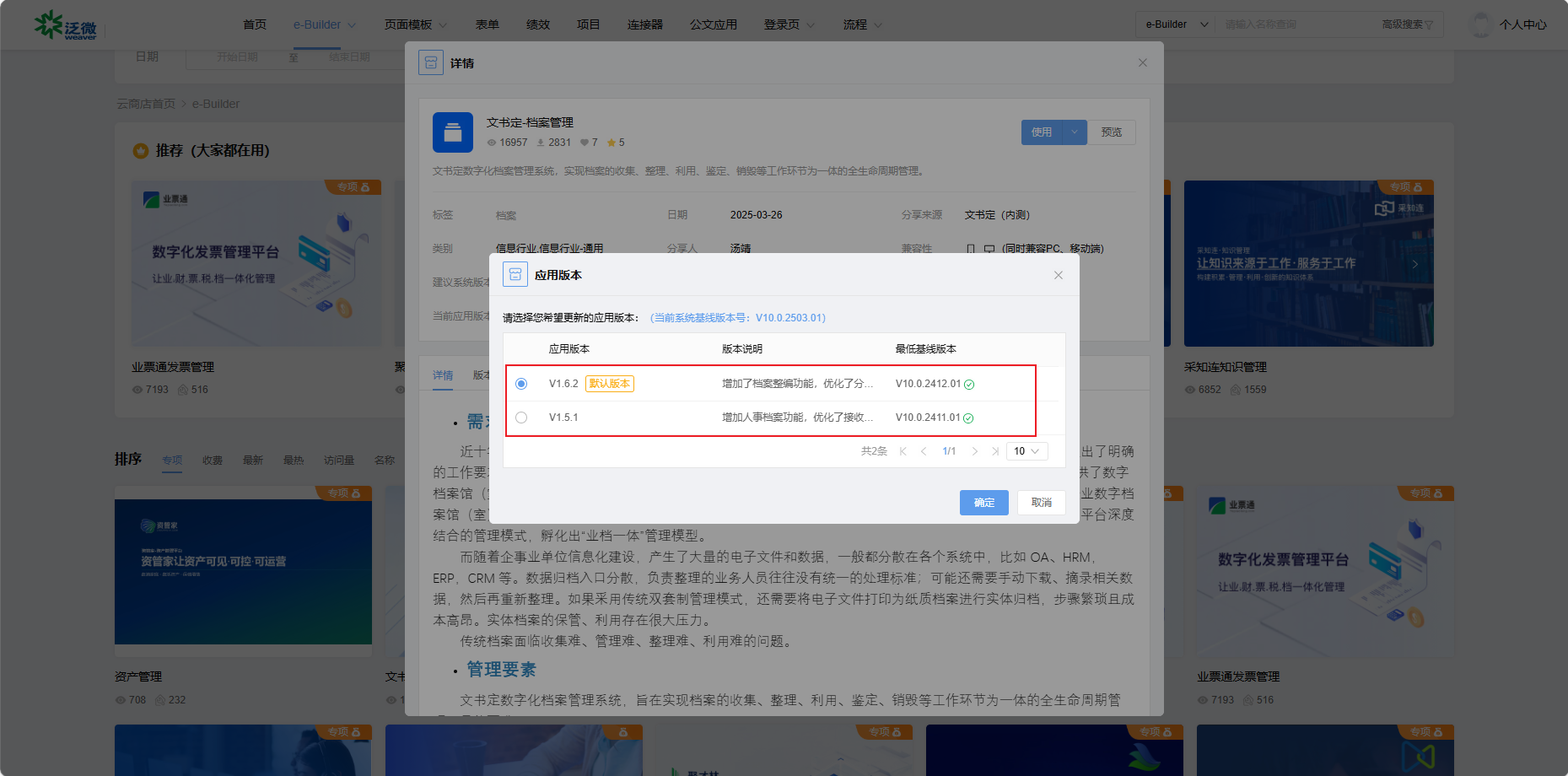Image resolution: width=1568 pixels, height=776 pixels.
Task: Cancel the 应用版本 dialog with 取消
Action: point(1042,503)
